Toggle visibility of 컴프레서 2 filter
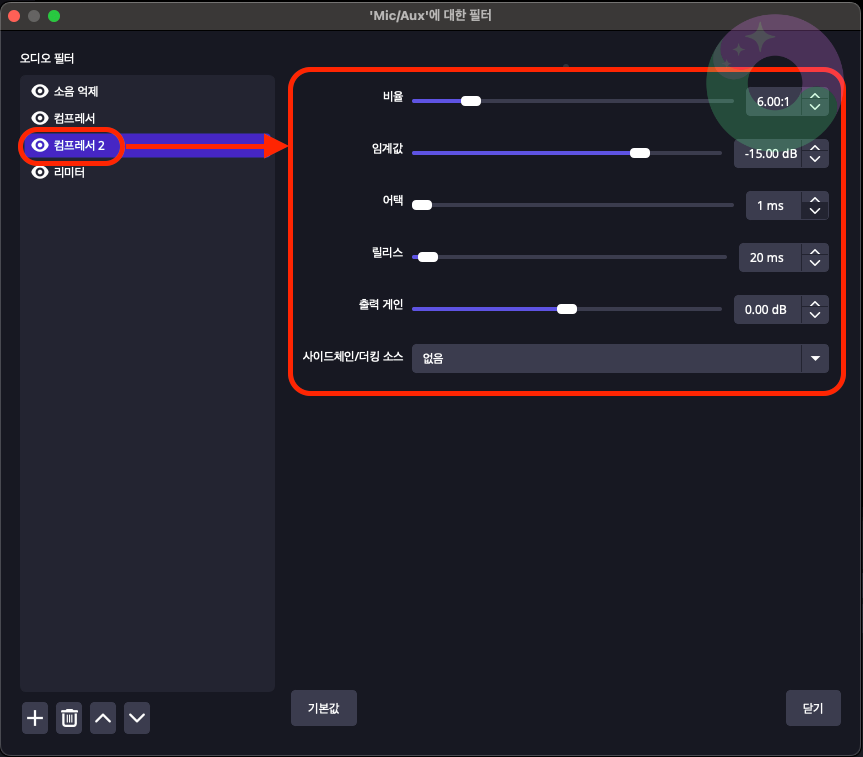Viewport: 863px width, 757px height. (x=40, y=145)
